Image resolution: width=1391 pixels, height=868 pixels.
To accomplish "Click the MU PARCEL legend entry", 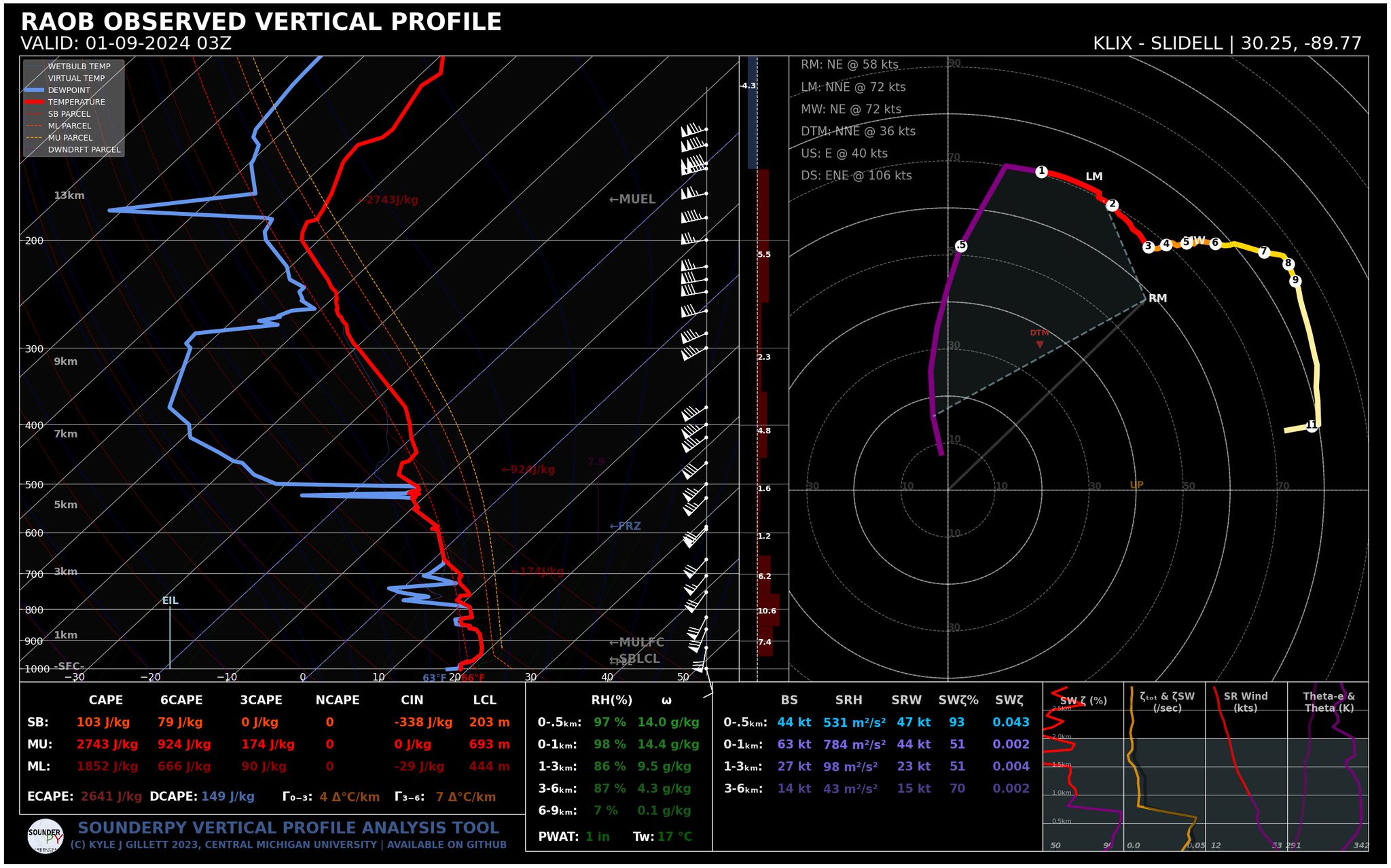I will point(70,138).
